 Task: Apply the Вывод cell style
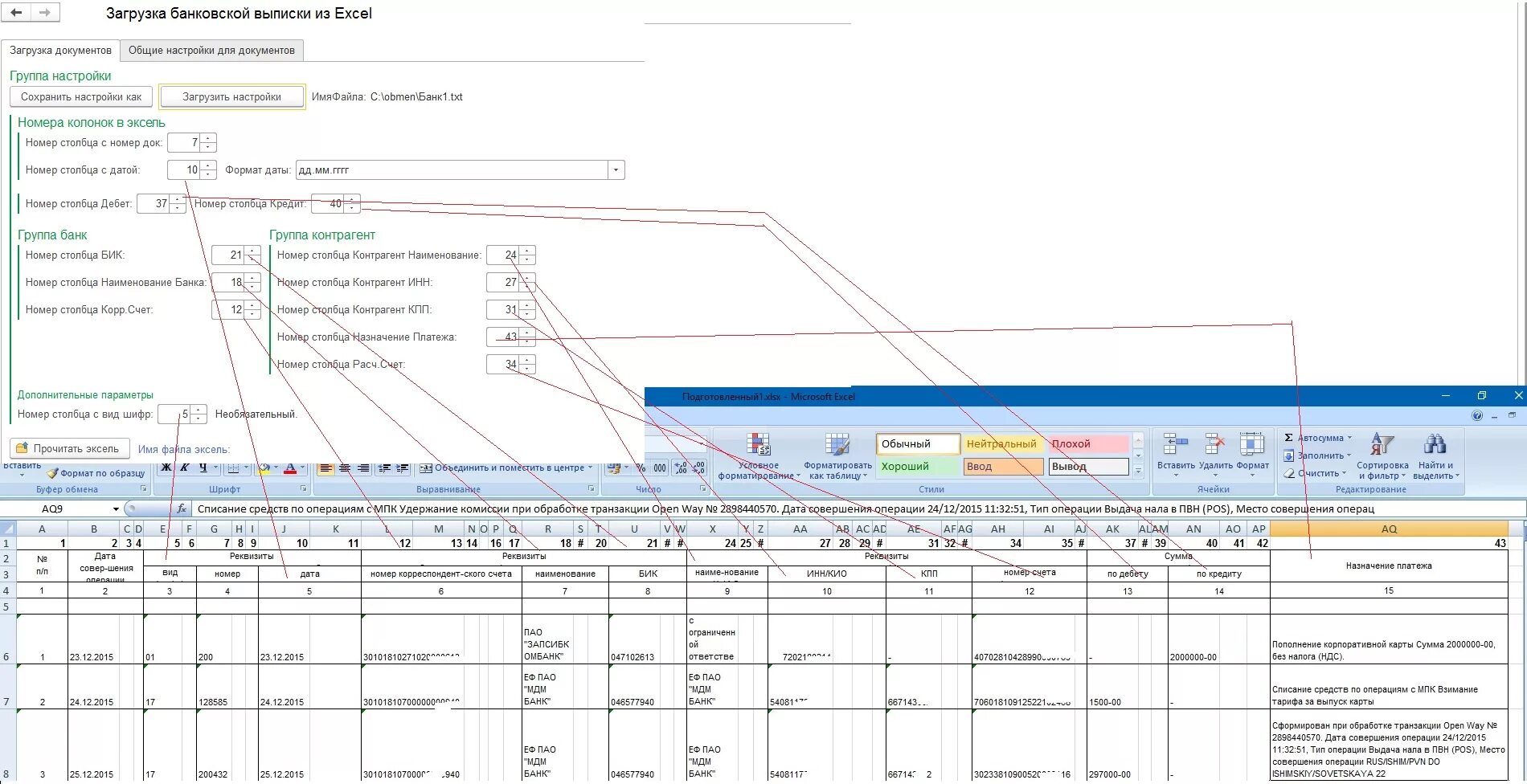(1088, 467)
